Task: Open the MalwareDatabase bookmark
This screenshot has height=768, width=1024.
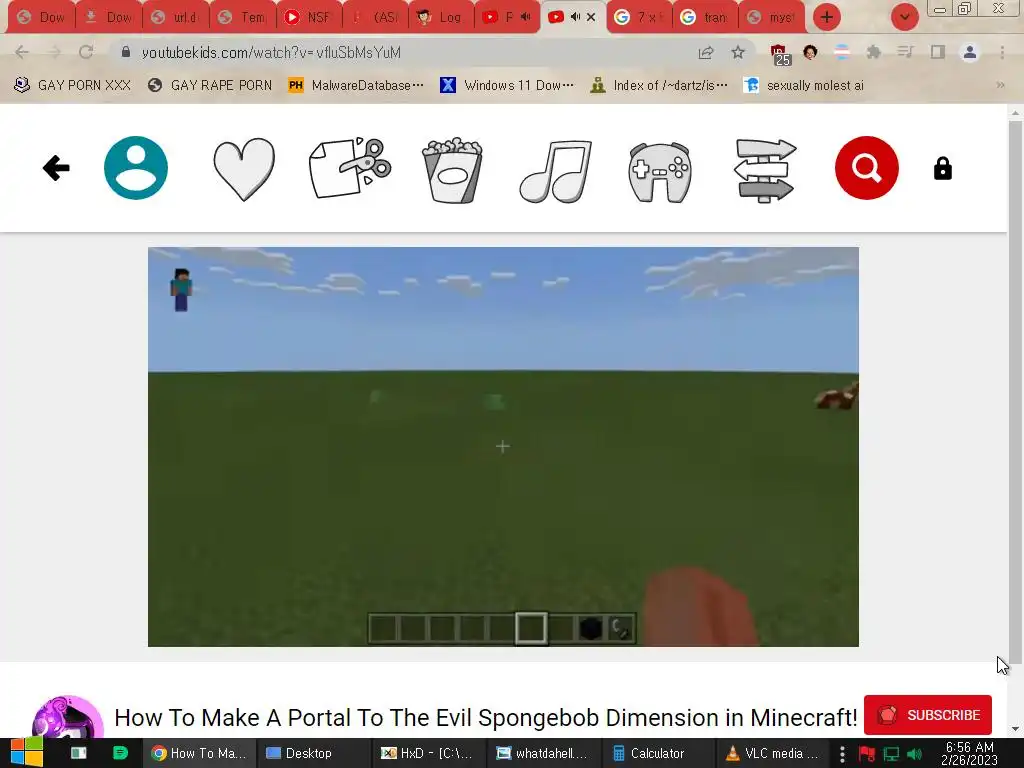Action: click(356, 85)
